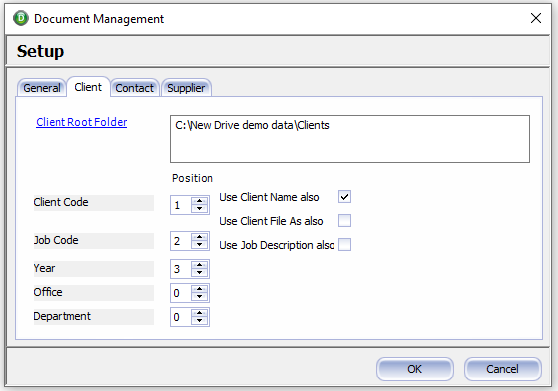Viewport: 558px width, 391px height.
Task: Enable Use Job Description also checkbox
Action: click(x=344, y=244)
